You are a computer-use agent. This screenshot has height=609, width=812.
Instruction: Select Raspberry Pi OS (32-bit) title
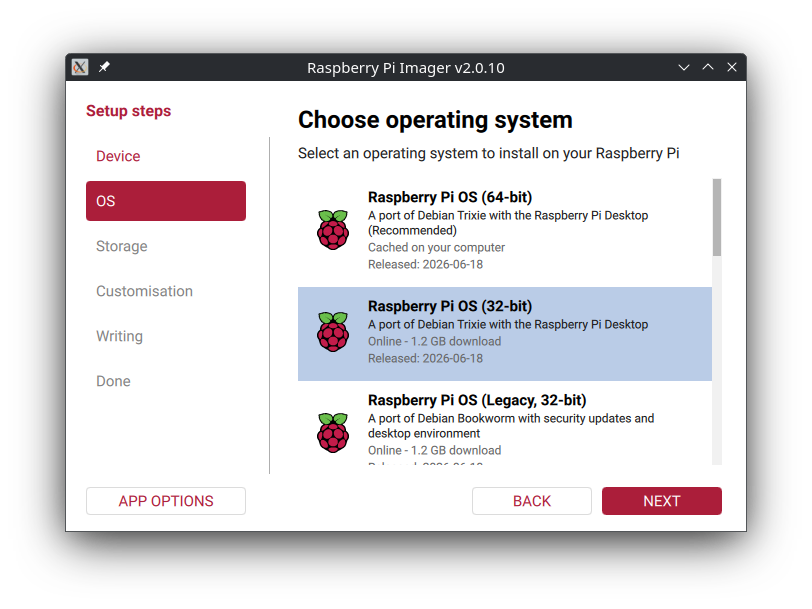[x=450, y=306]
